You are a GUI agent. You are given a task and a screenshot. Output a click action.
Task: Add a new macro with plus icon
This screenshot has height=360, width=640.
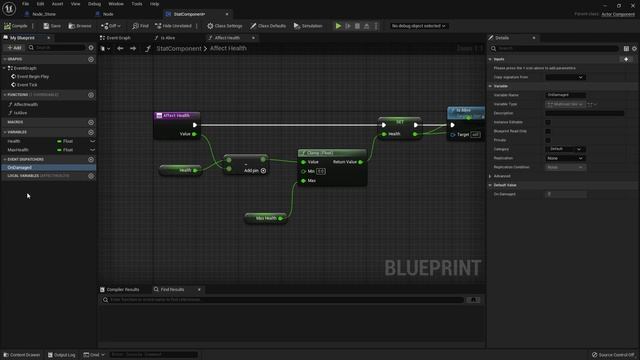tap(91, 122)
